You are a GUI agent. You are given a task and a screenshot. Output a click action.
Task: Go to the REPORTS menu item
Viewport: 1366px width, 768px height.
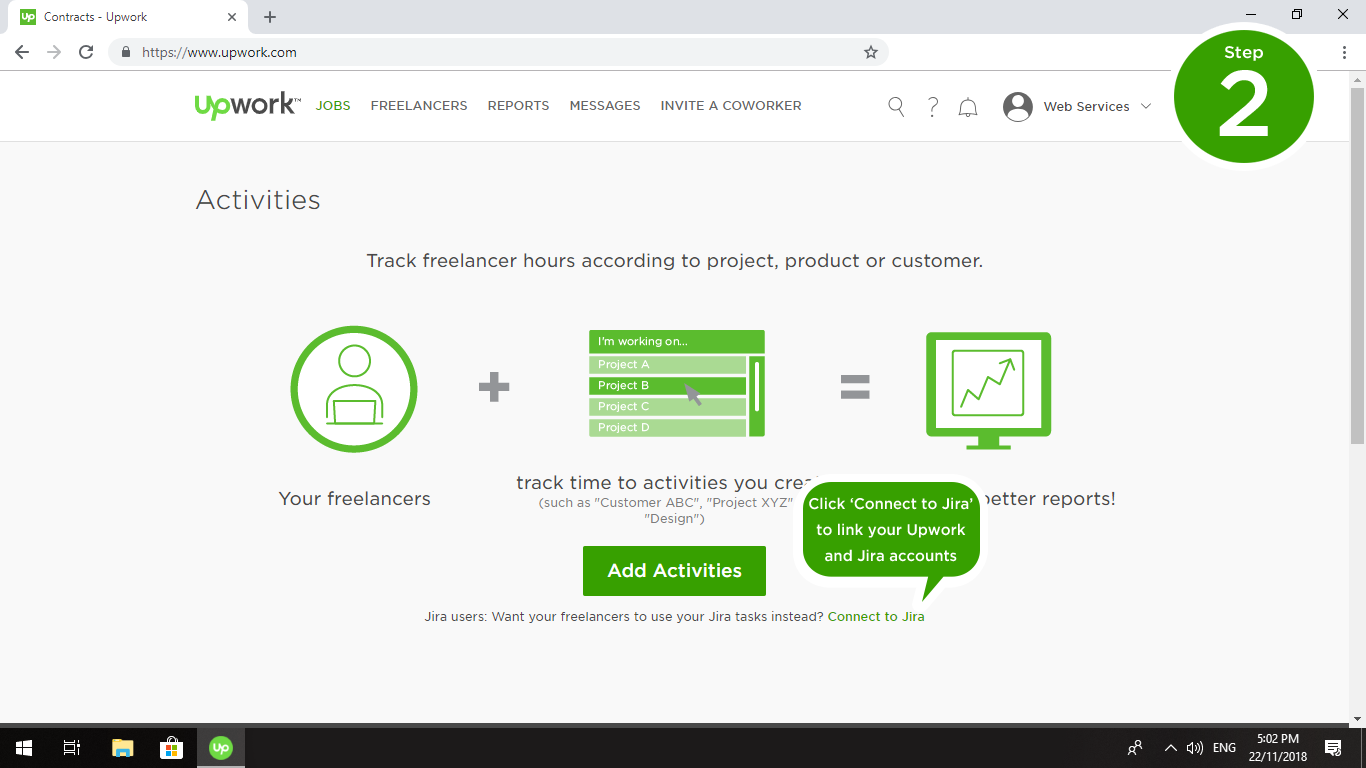(x=518, y=106)
